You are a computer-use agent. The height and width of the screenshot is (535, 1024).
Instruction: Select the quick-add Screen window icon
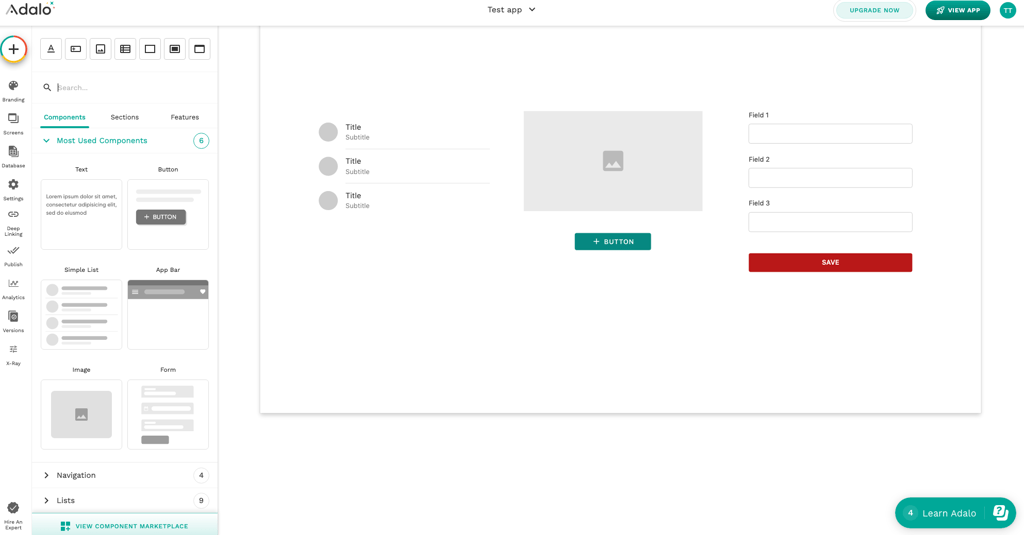200,49
